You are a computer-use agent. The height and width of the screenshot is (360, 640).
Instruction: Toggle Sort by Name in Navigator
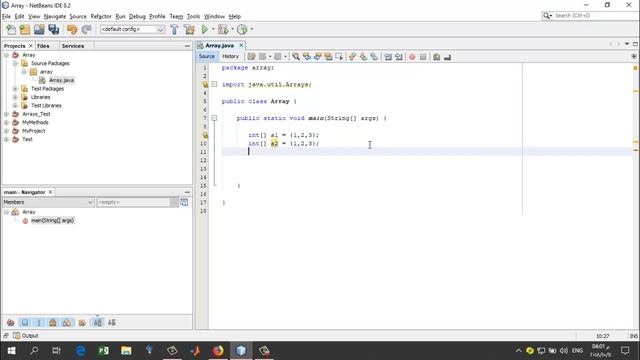(x=98, y=322)
